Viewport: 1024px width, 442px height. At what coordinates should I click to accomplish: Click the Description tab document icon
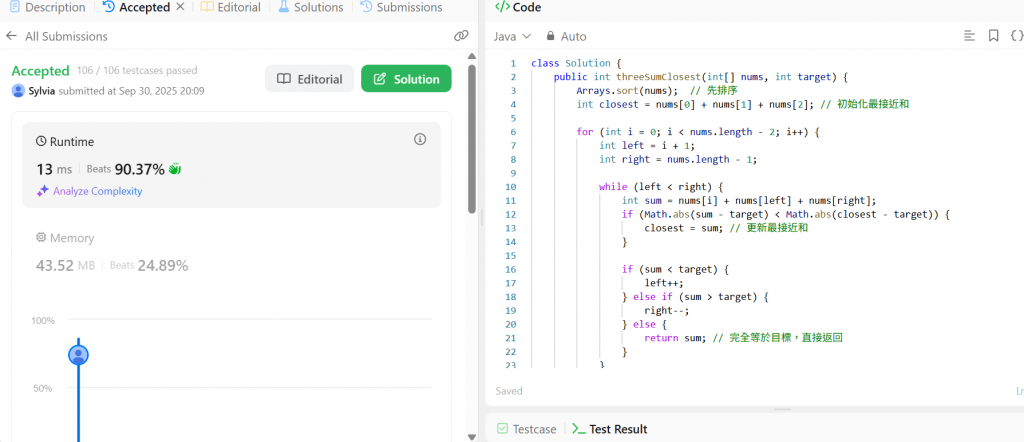coord(14,7)
